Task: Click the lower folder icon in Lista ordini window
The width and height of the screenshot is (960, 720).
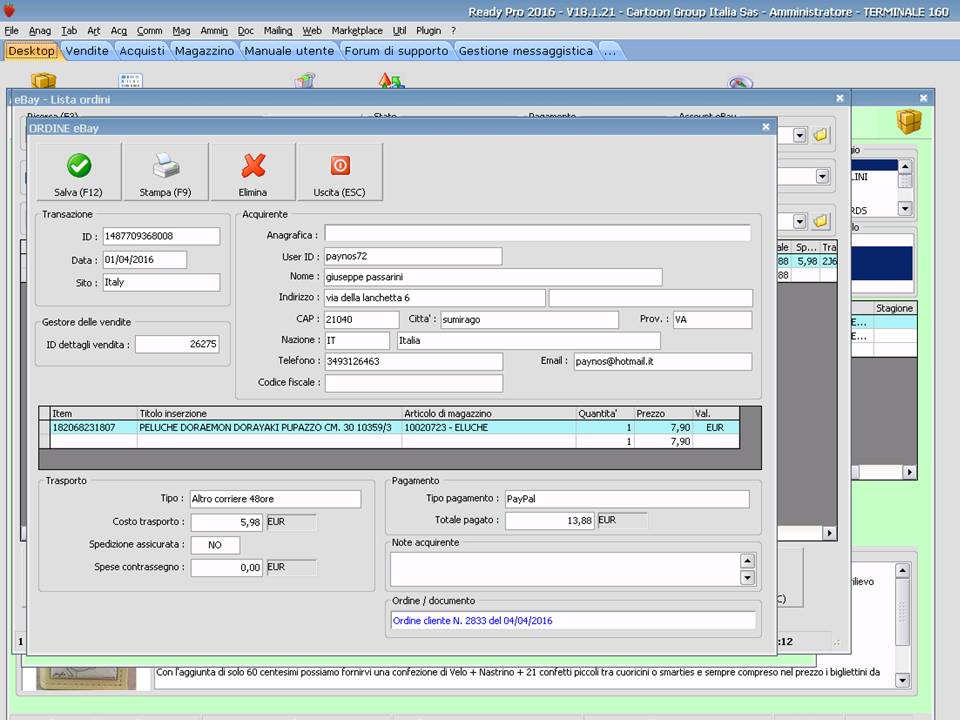Action: (x=821, y=220)
